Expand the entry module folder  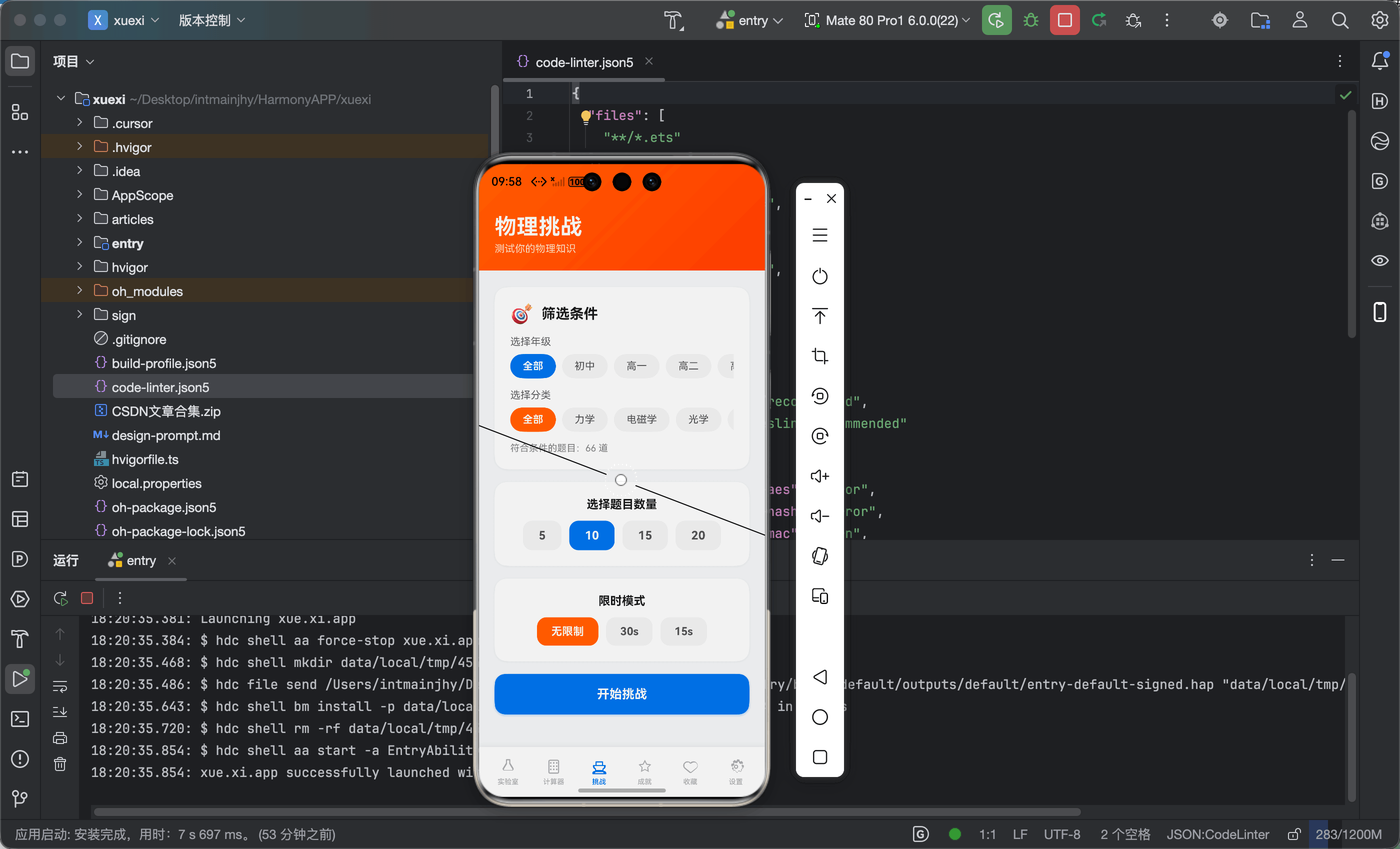(79, 242)
